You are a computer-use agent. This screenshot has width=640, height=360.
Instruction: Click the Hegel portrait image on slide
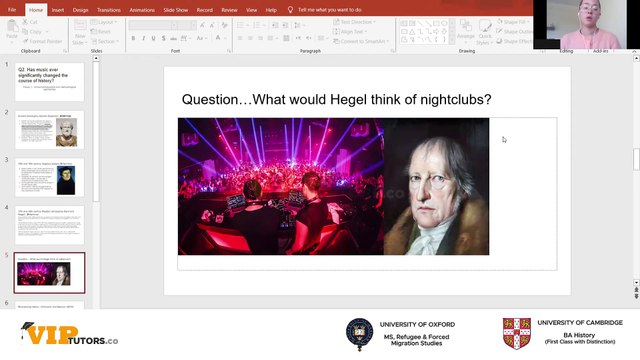(436, 187)
